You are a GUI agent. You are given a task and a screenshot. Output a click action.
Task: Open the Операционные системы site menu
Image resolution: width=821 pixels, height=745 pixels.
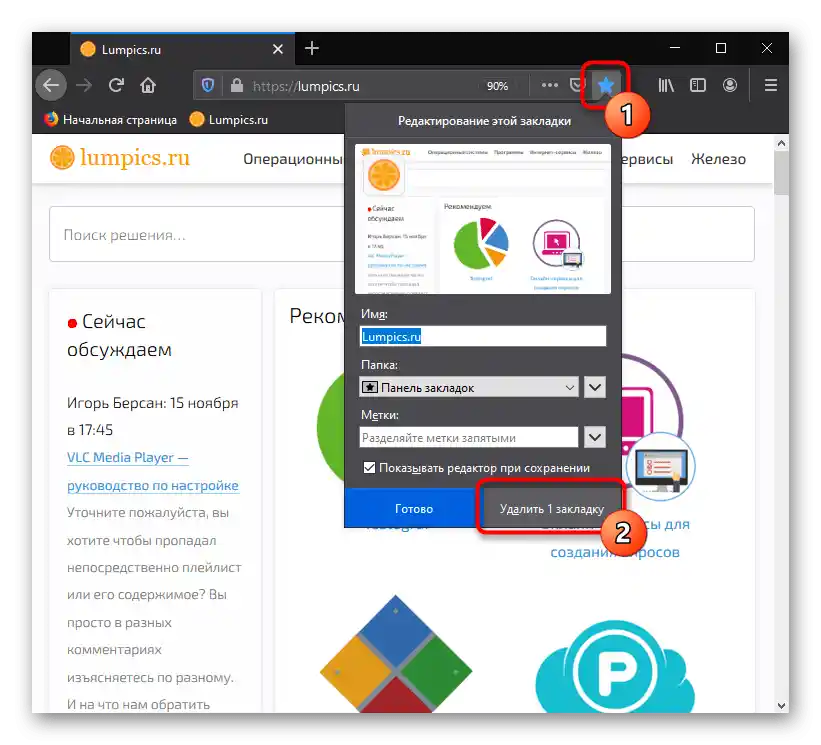click(293, 159)
